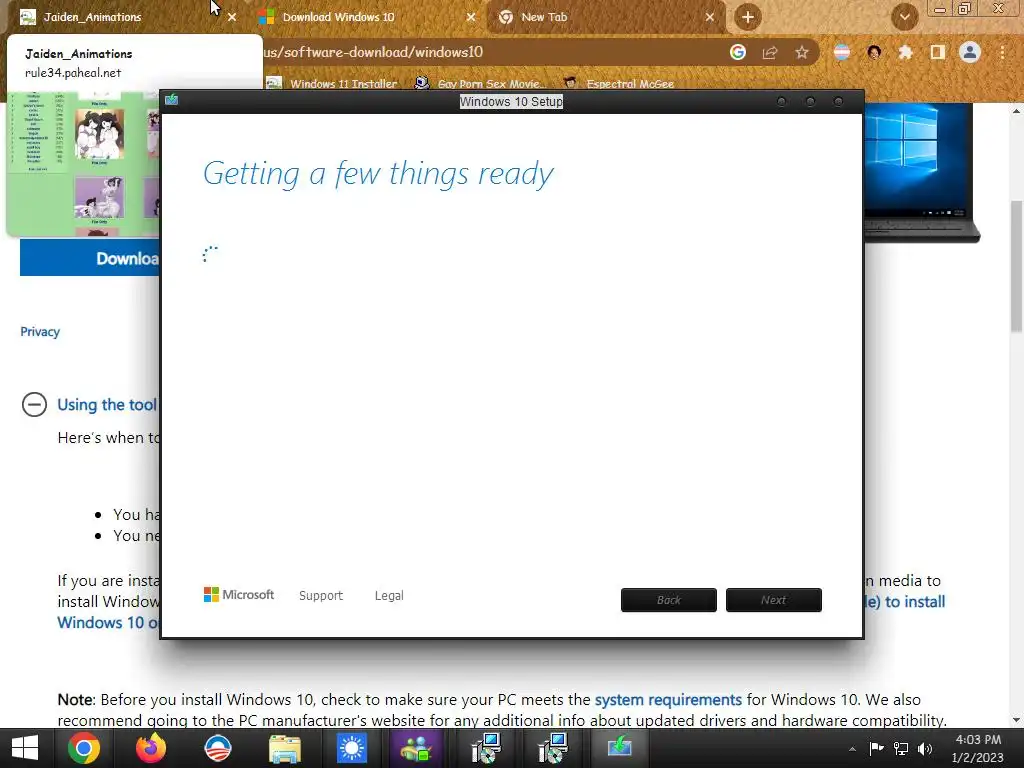
Task: Open Firefox from the taskbar
Action: [151, 748]
